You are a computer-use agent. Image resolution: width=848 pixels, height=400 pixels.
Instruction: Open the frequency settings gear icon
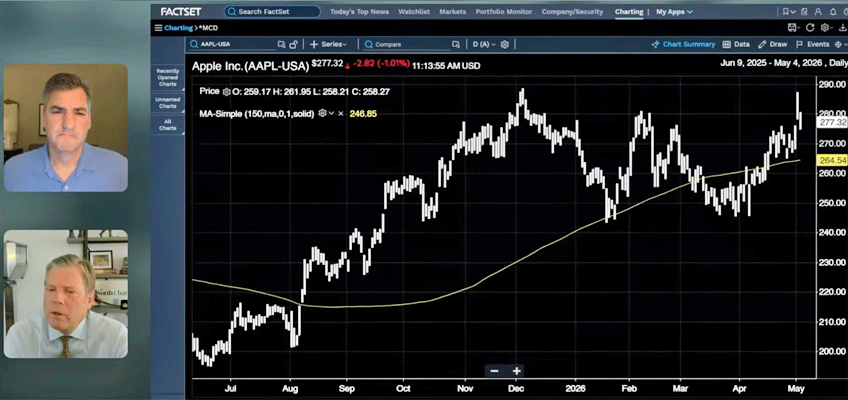(x=505, y=44)
